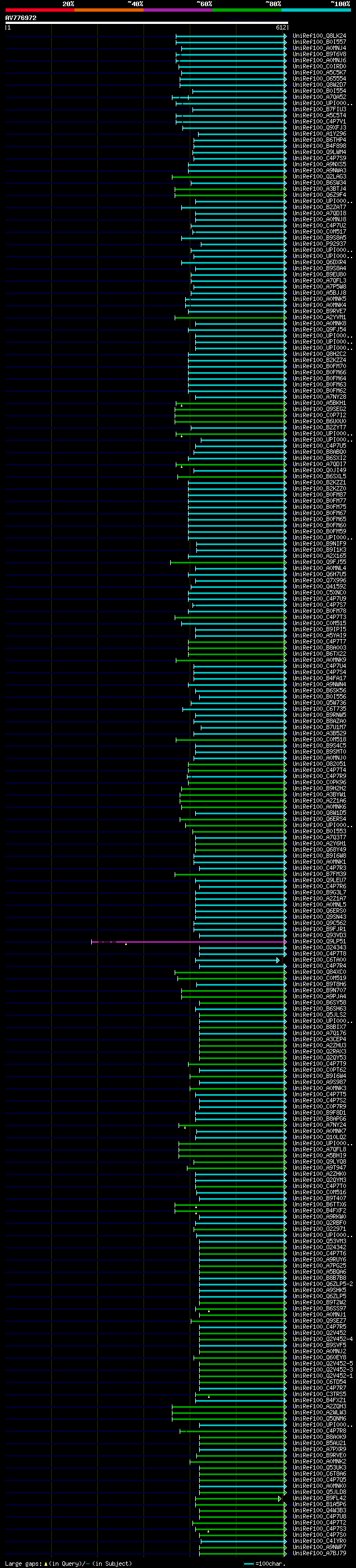
Task: Click purple alignment bar for UniRef100_Q9LP51
Action: pos(189,942)
